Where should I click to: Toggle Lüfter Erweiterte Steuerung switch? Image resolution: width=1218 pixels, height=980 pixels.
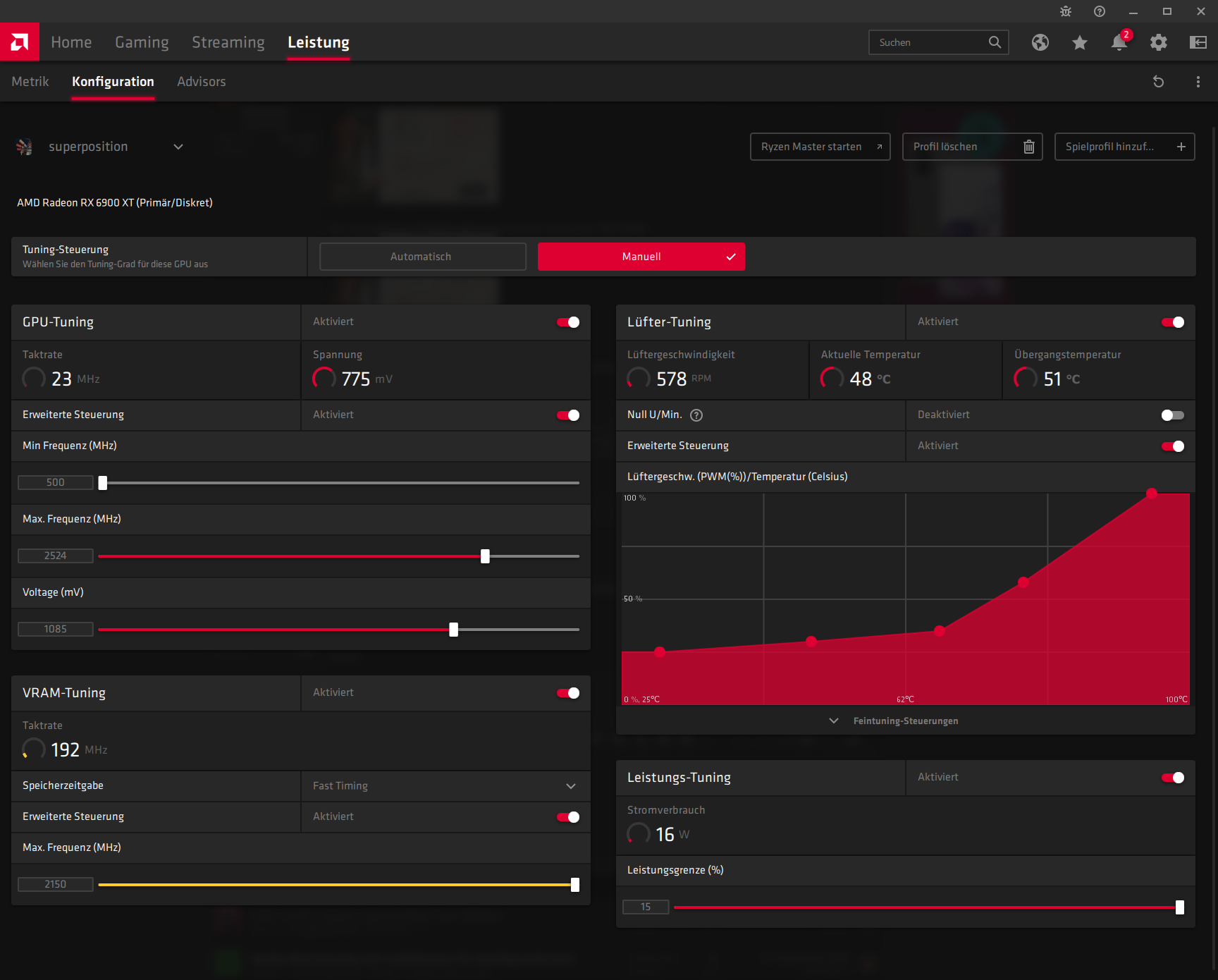pyautogui.click(x=1173, y=446)
